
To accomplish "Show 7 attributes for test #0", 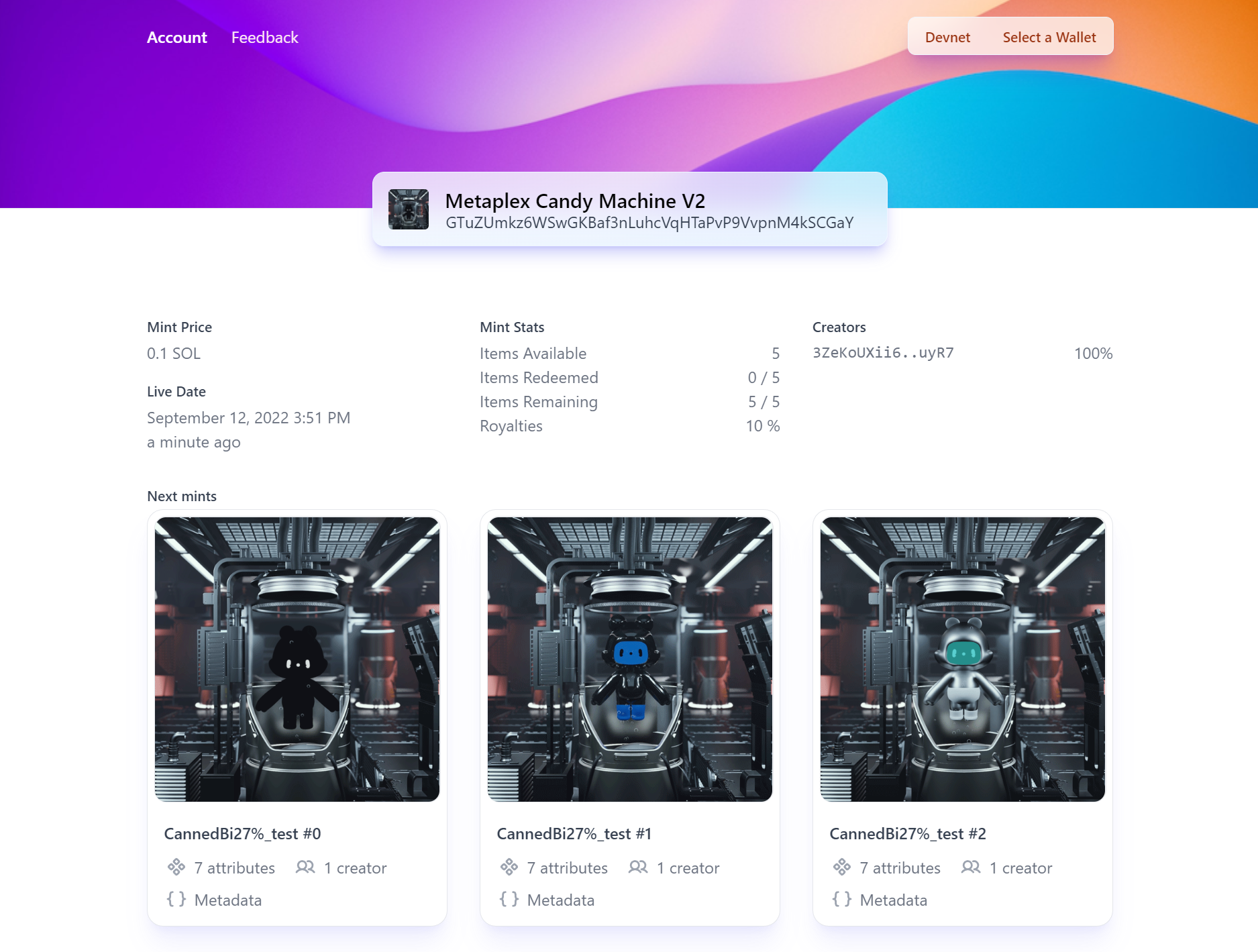I will tap(234, 868).
